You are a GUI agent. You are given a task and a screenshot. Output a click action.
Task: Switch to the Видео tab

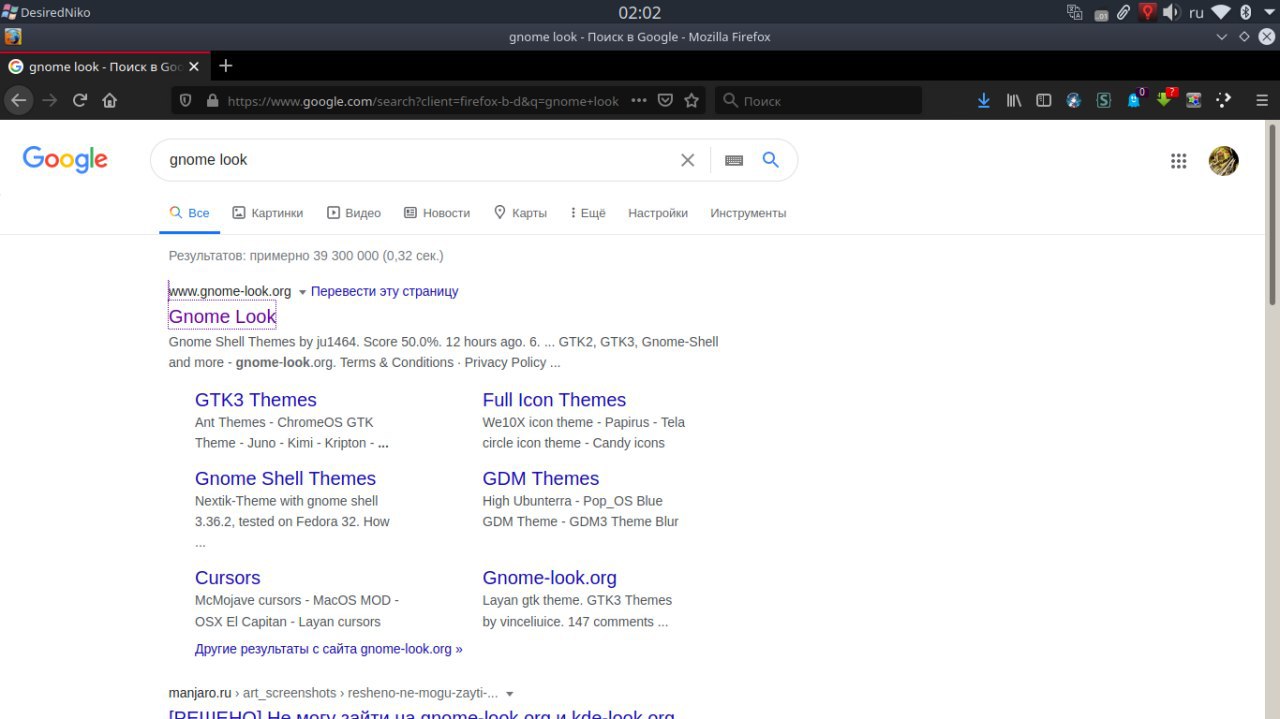point(354,213)
